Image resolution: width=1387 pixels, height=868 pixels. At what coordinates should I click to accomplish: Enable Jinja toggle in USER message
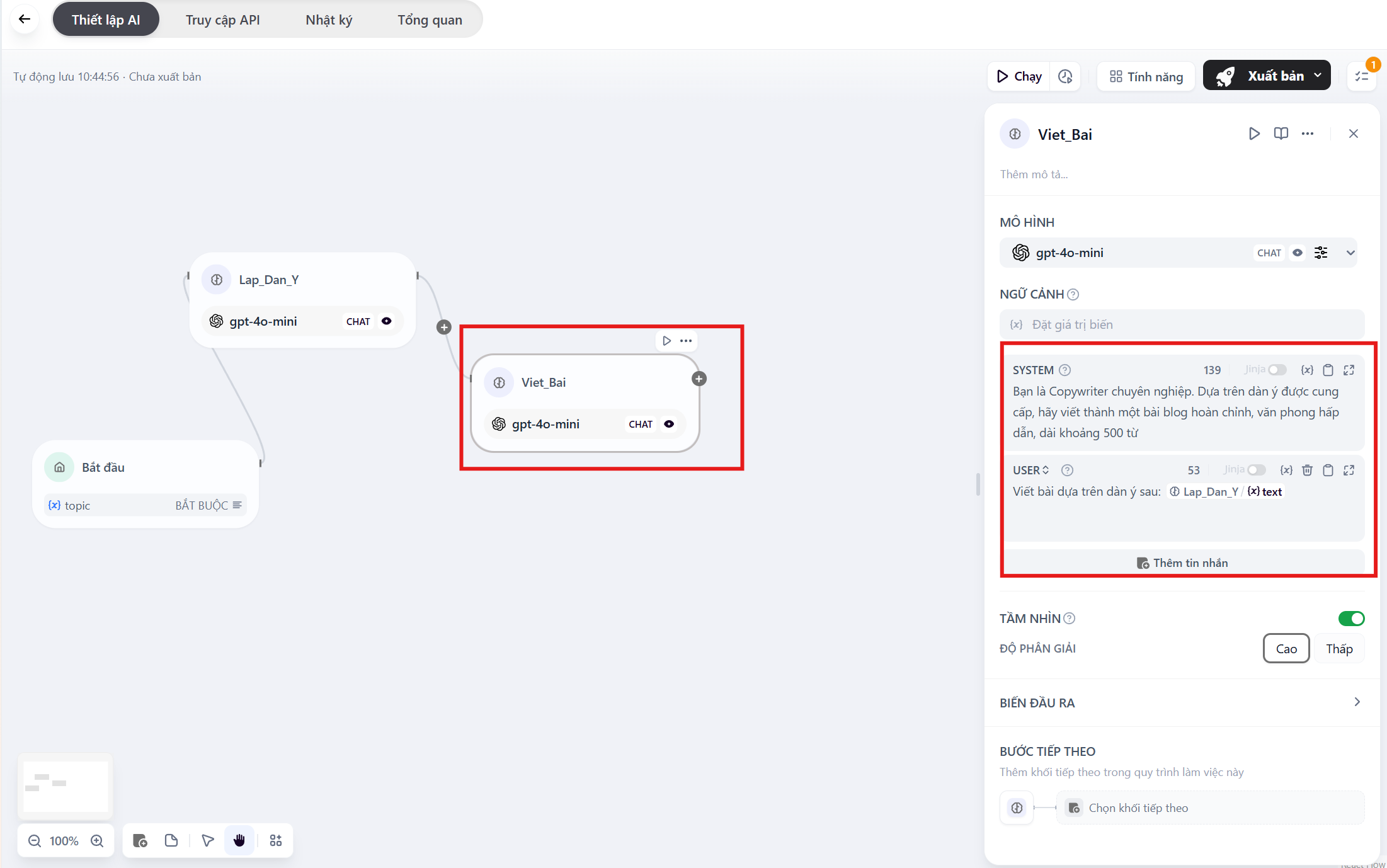(1256, 470)
